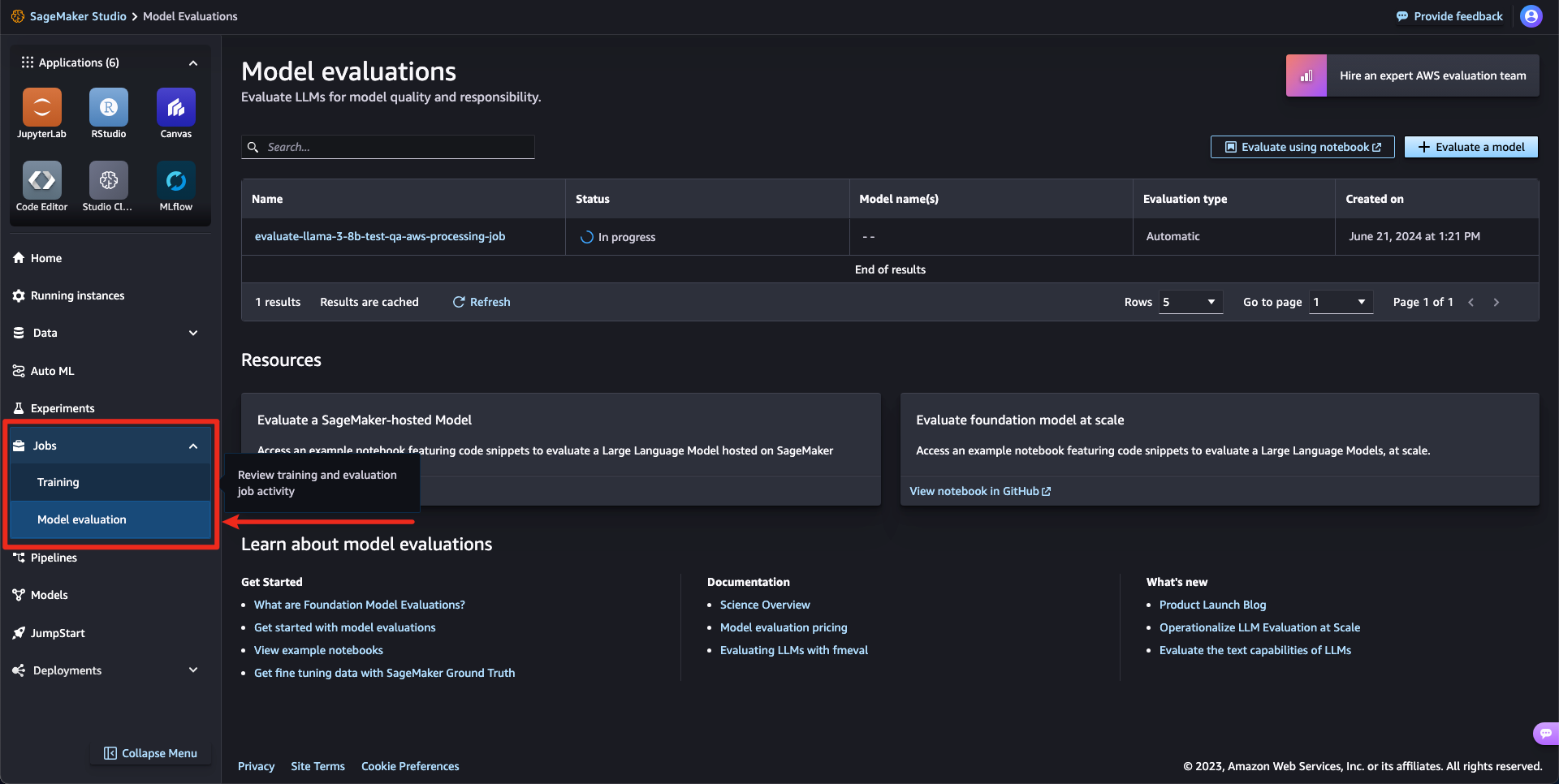Expand the Data menu section
Viewport: 1559px width, 784px height.
193,333
